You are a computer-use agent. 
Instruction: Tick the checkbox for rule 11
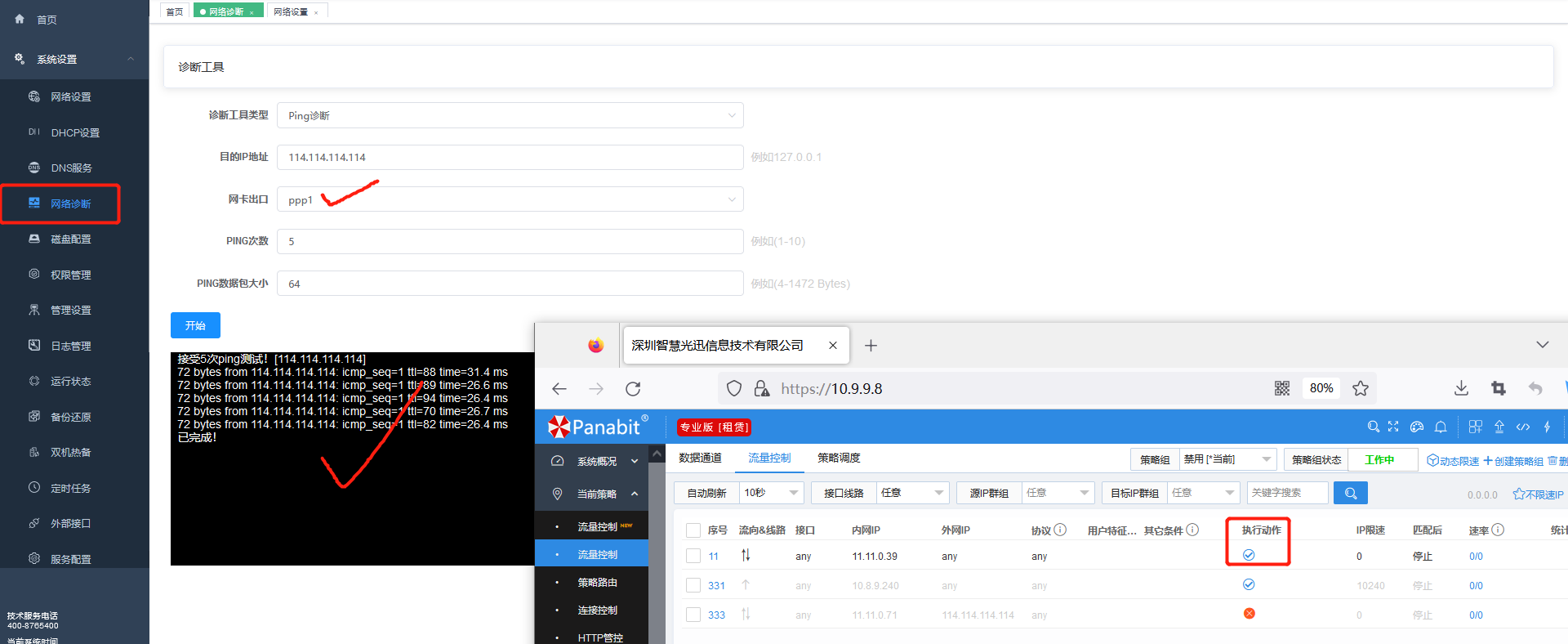click(x=693, y=556)
